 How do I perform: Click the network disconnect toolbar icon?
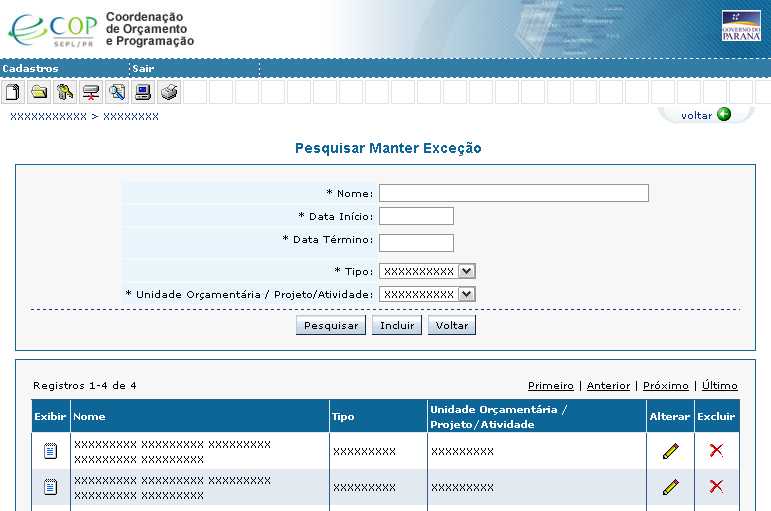(x=91, y=93)
